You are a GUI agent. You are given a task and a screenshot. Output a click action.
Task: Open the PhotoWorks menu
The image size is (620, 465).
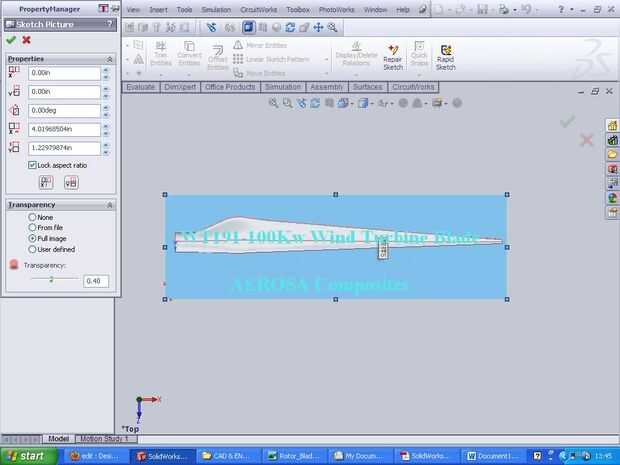point(336,9)
